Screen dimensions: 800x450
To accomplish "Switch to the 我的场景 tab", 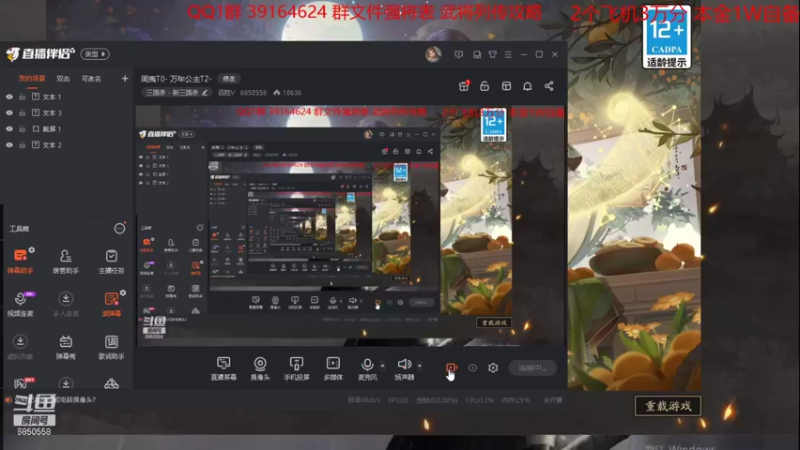I will click(x=32, y=78).
